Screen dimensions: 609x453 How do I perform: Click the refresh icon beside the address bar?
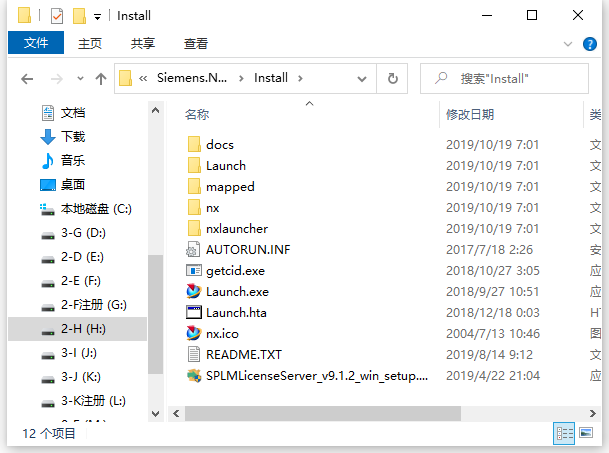click(393, 78)
